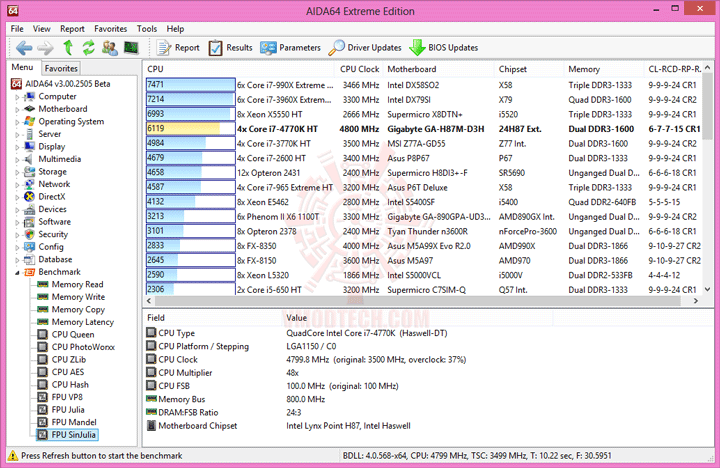Screen dimensions: 720x468
Task: Open the users toolbar icon
Action: tap(110, 48)
